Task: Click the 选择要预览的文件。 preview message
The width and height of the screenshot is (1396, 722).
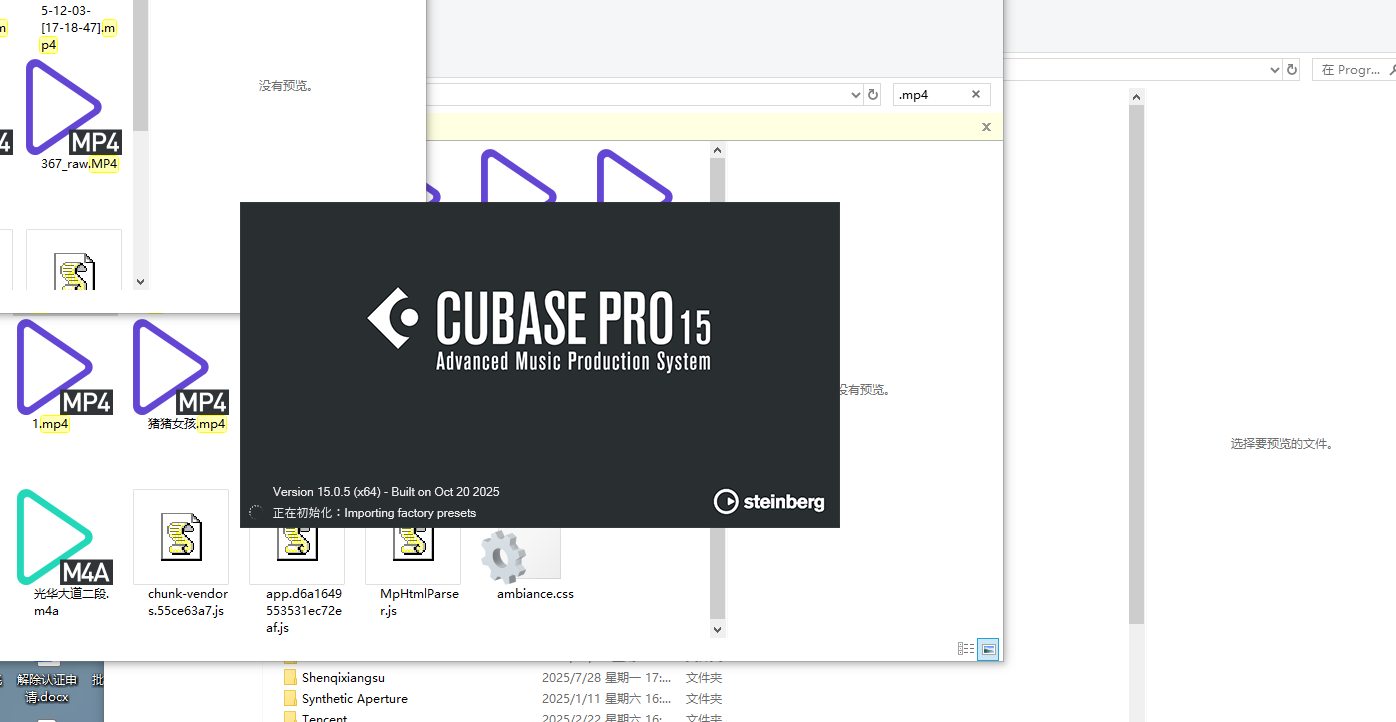Action: tap(1282, 444)
